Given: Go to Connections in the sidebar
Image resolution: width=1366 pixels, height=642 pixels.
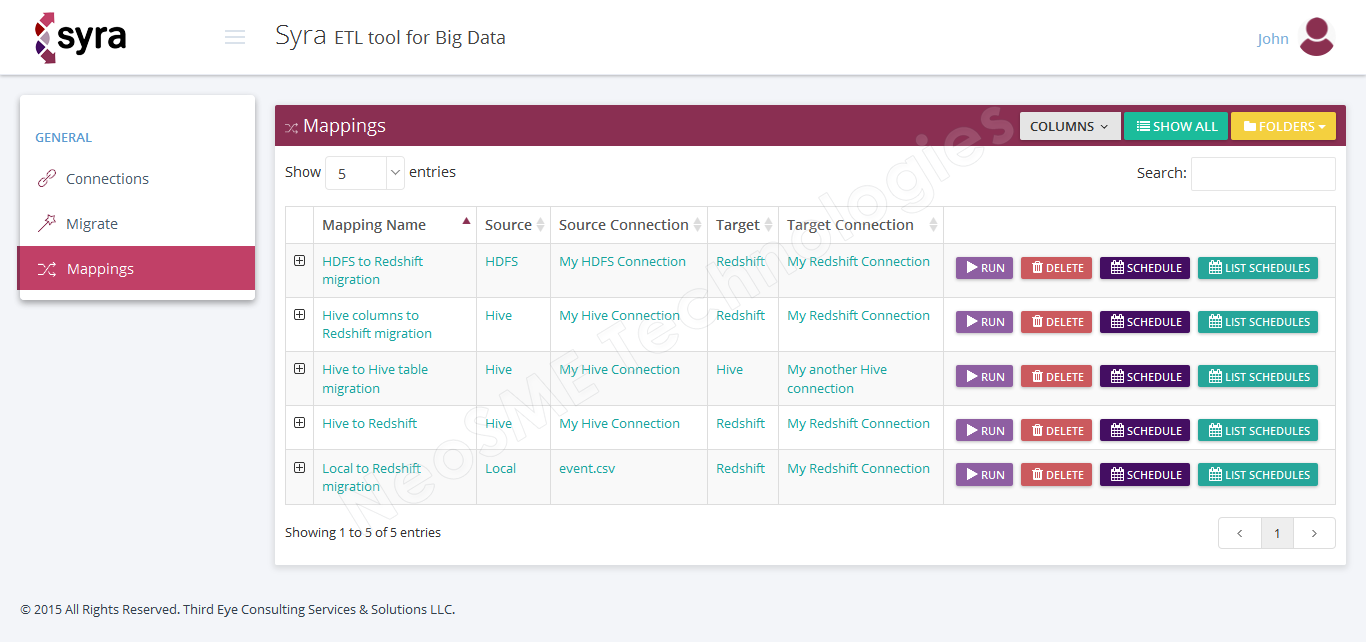Looking at the screenshot, I should tap(107, 179).
